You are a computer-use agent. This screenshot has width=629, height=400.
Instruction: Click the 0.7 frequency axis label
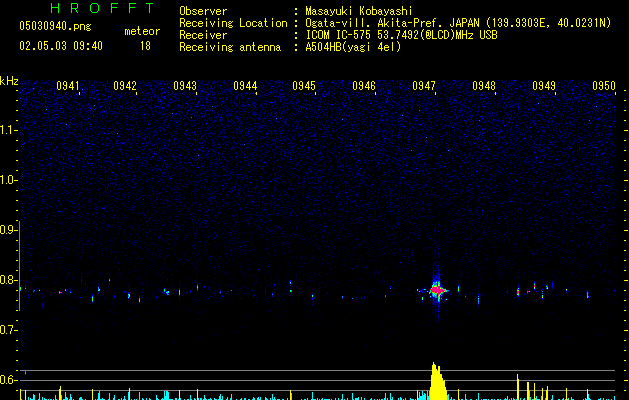8,330
